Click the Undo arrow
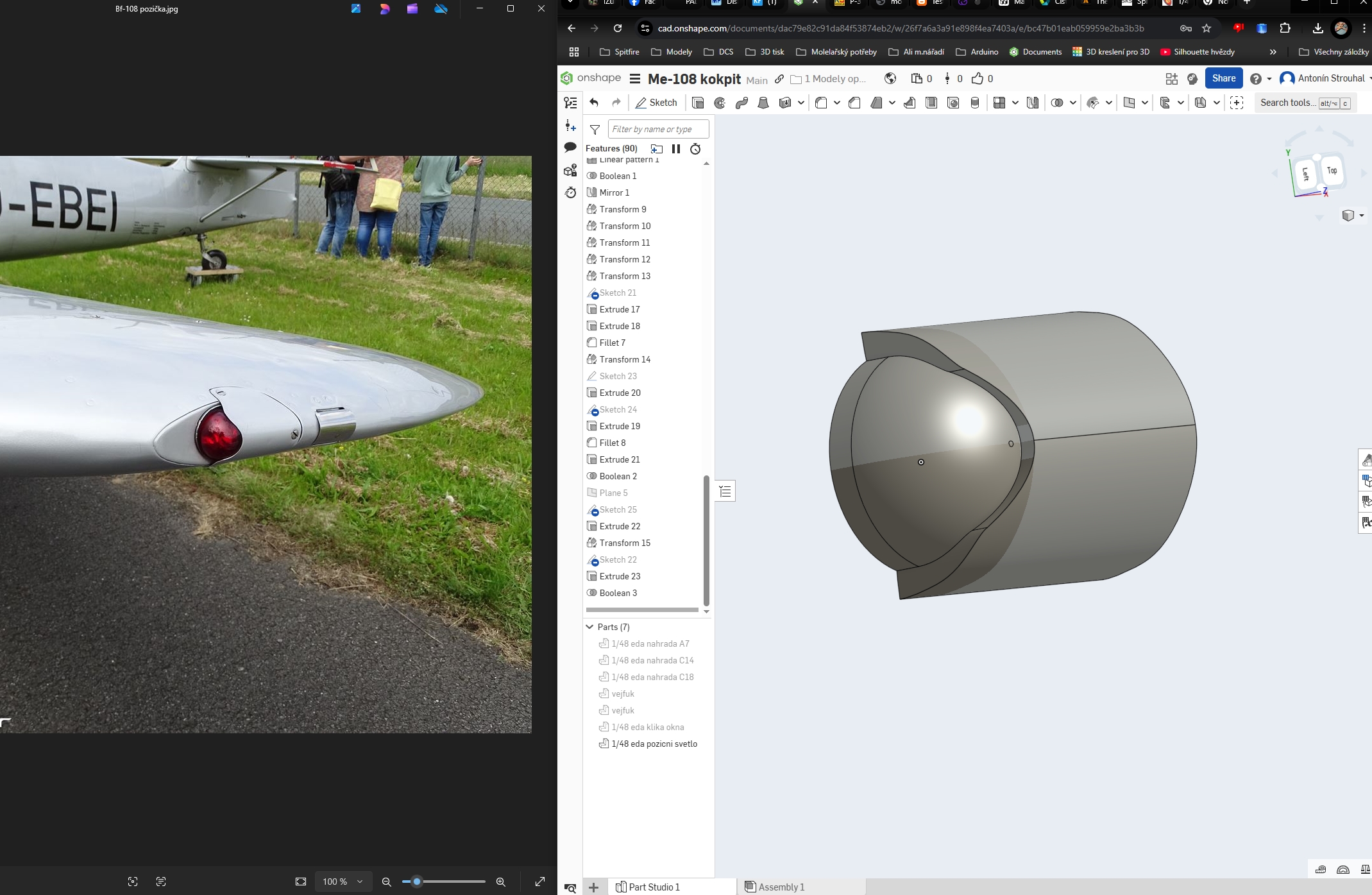 pos(594,103)
